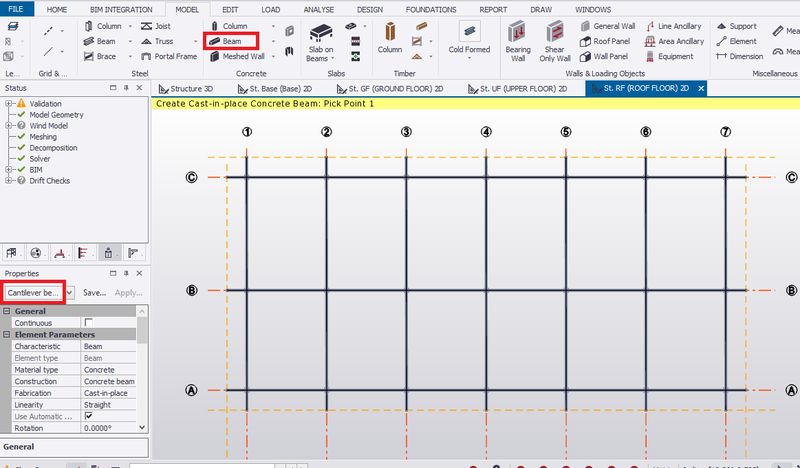This screenshot has width=800, height=468.
Task: Select the Steel Beam tool
Action: [100, 41]
